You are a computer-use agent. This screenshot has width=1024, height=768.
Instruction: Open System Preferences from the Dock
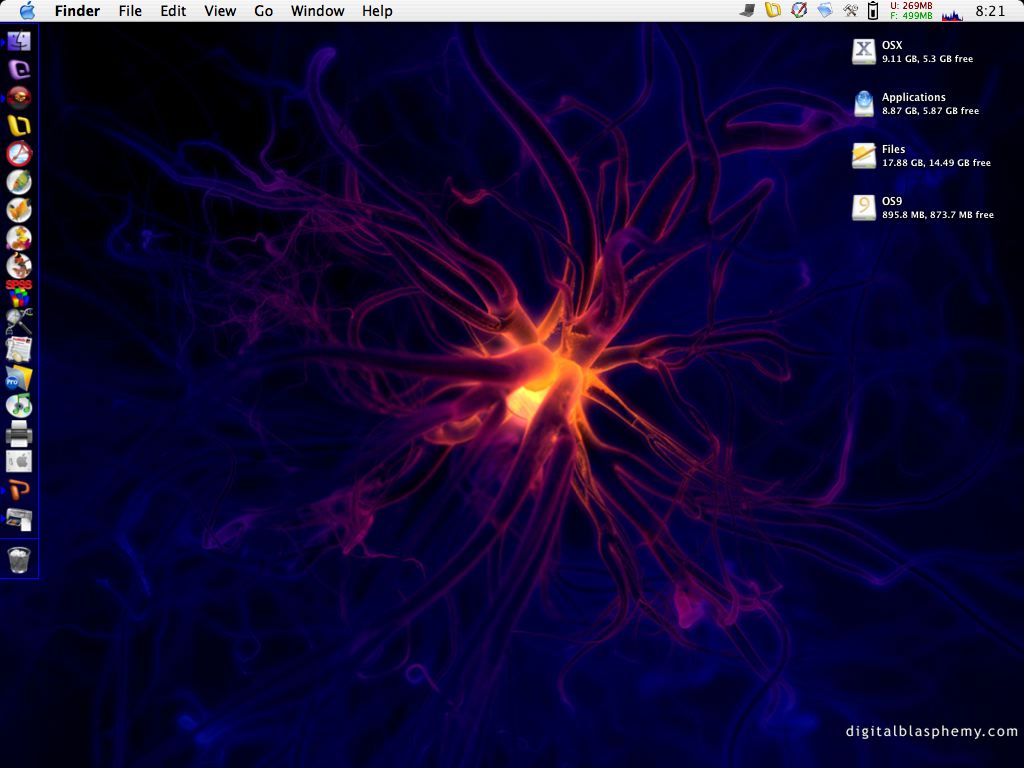tap(19, 461)
